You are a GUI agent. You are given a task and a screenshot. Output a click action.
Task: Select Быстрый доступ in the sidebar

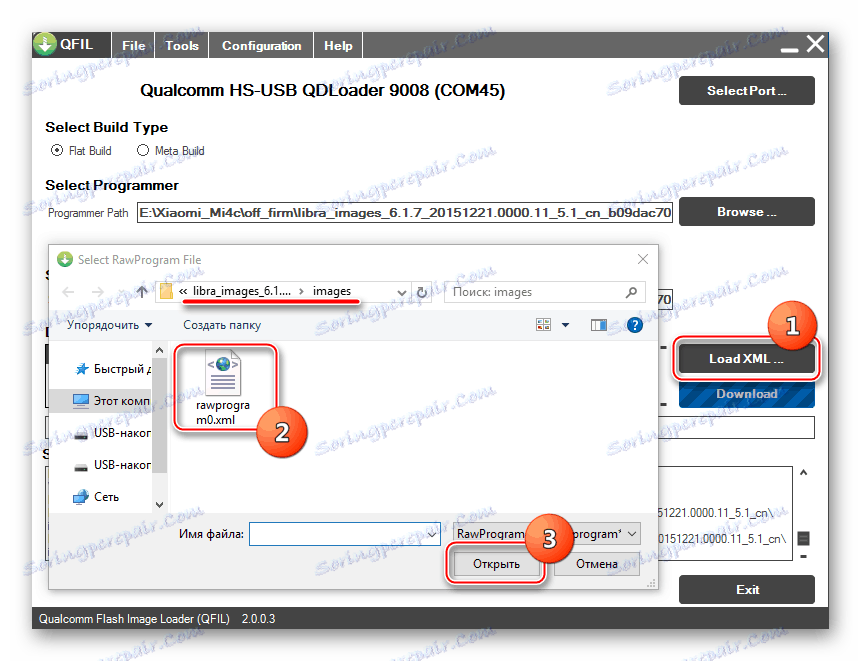click(101, 368)
